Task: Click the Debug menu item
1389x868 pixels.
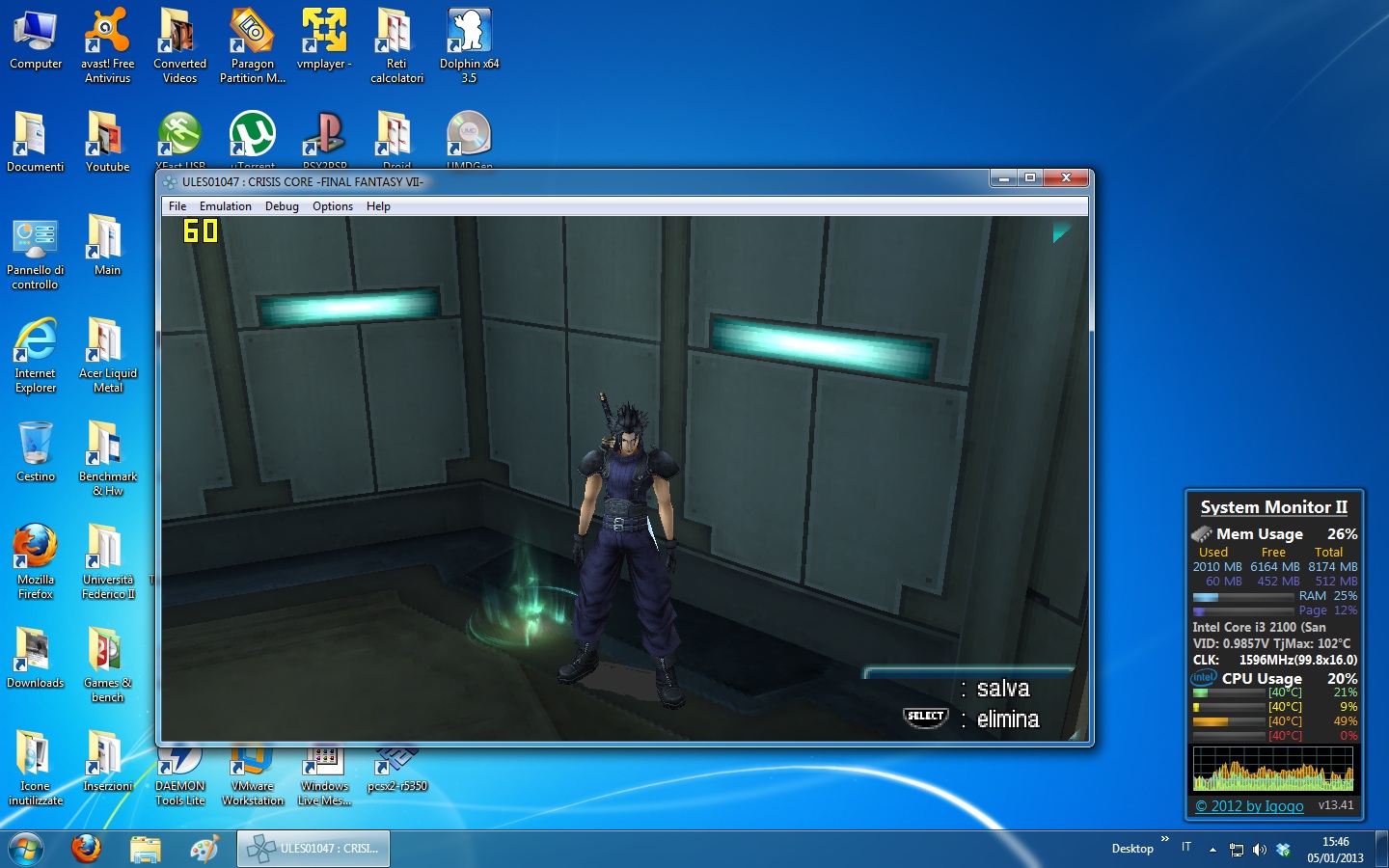Action: click(x=282, y=206)
